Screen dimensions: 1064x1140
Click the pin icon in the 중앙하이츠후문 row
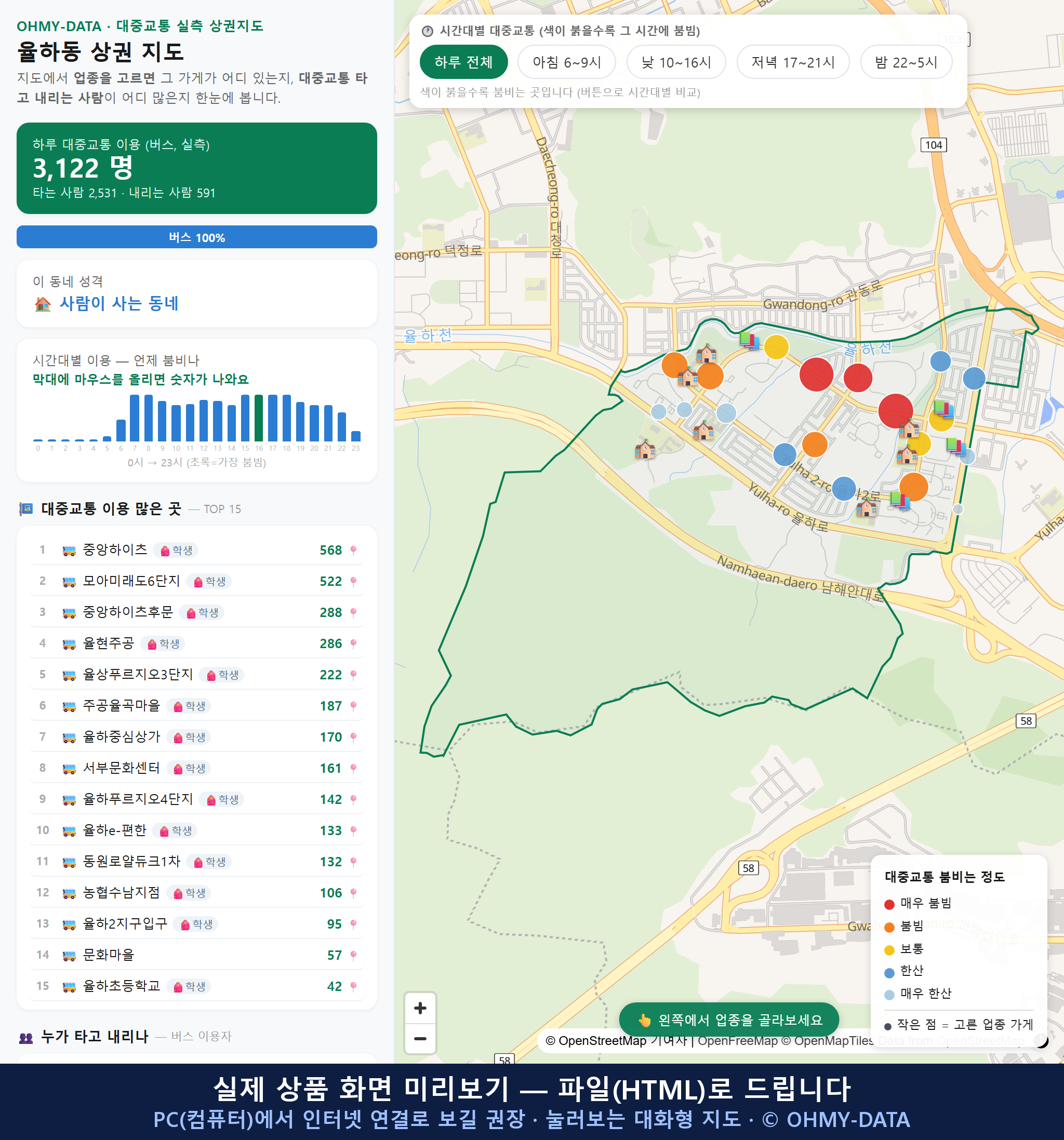[353, 612]
